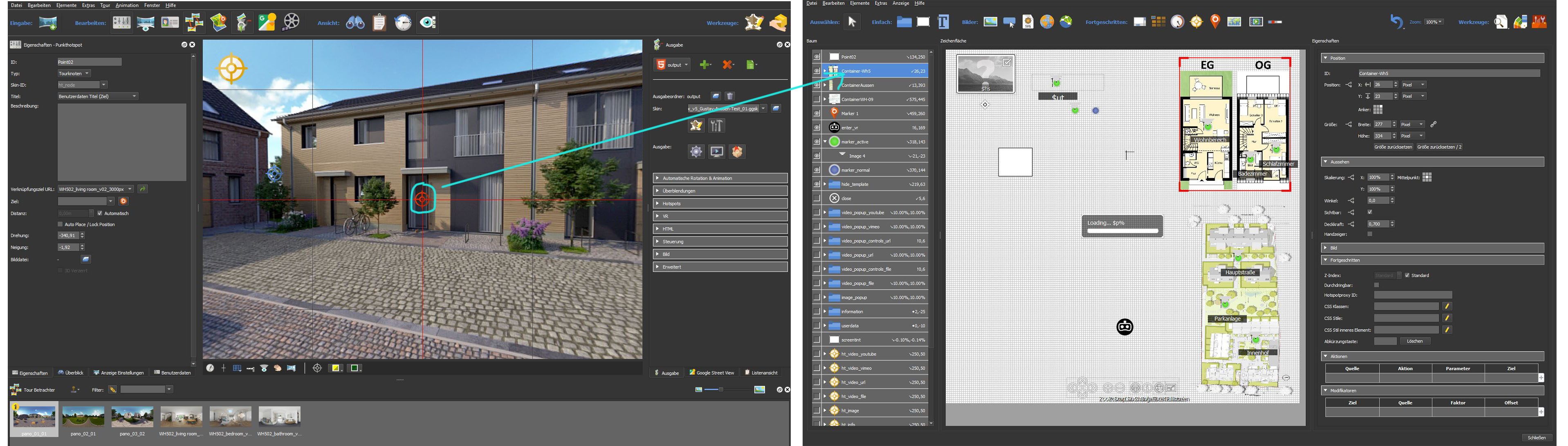Open the Animation menu

click(127, 5)
